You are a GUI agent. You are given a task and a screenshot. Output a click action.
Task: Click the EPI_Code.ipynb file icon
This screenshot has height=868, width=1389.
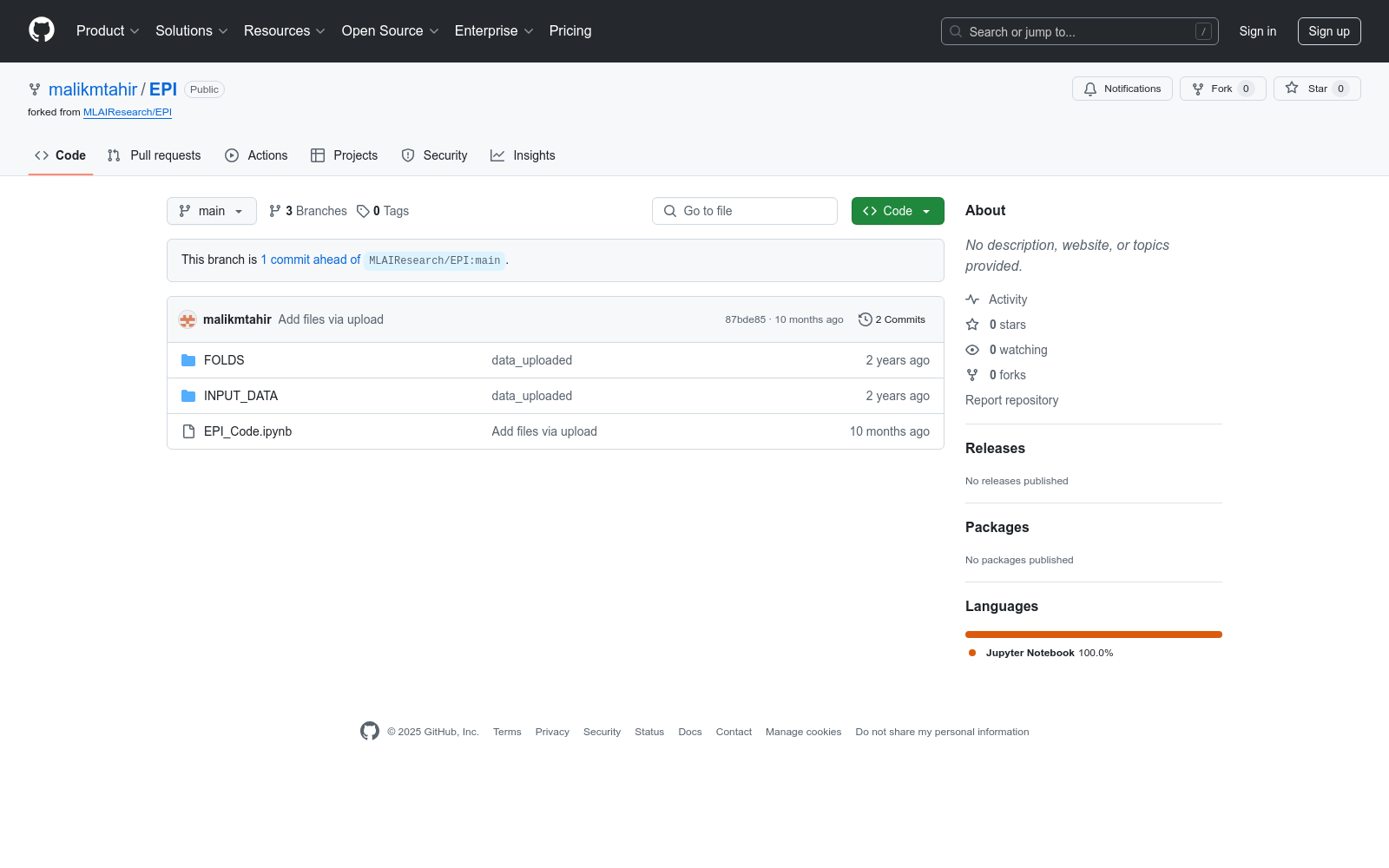tap(188, 431)
